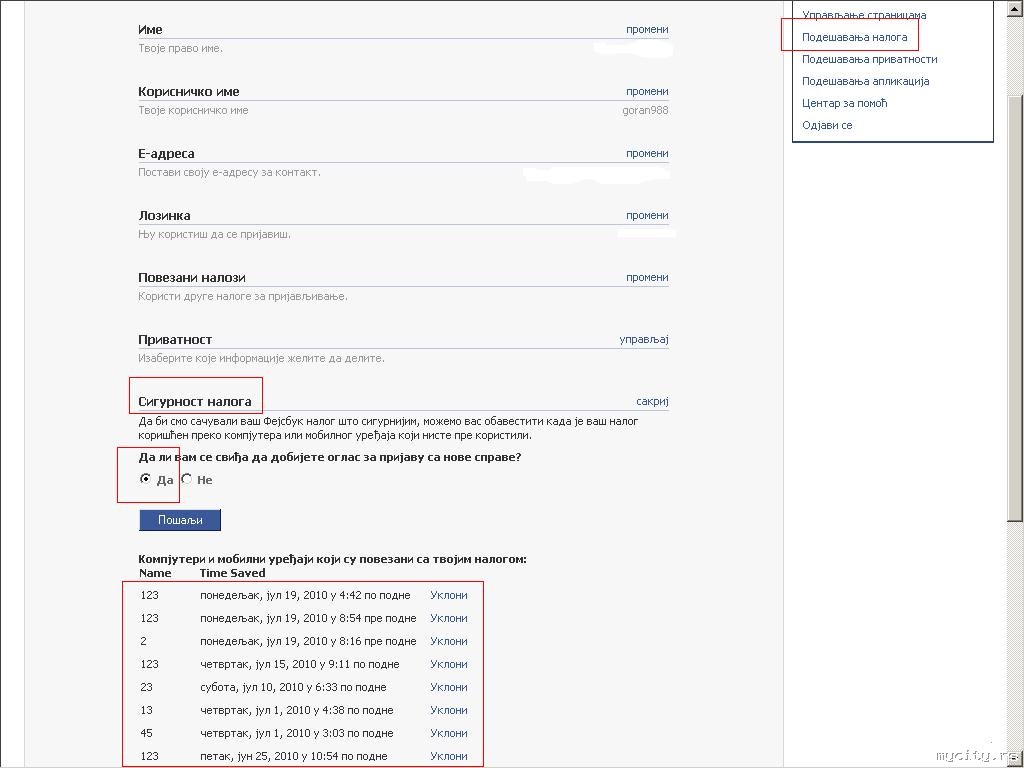Click the page's vertical scrollbar thumb

click(x=1014, y=308)
